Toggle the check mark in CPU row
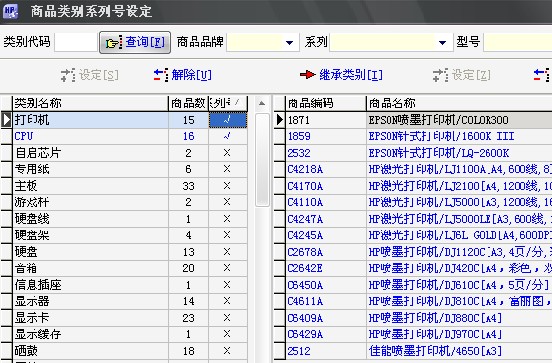This screenshot has width=552, height=363. coord(228,136)
